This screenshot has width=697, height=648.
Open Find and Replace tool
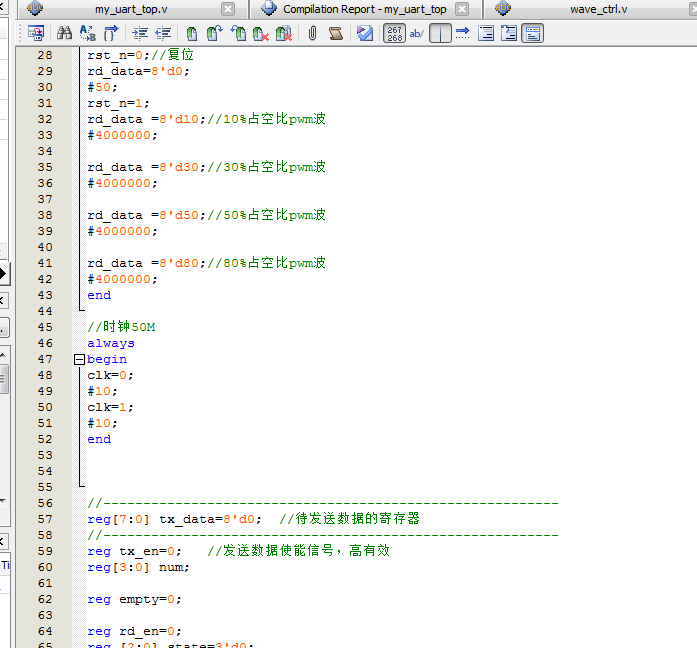[x=87, y=33]
